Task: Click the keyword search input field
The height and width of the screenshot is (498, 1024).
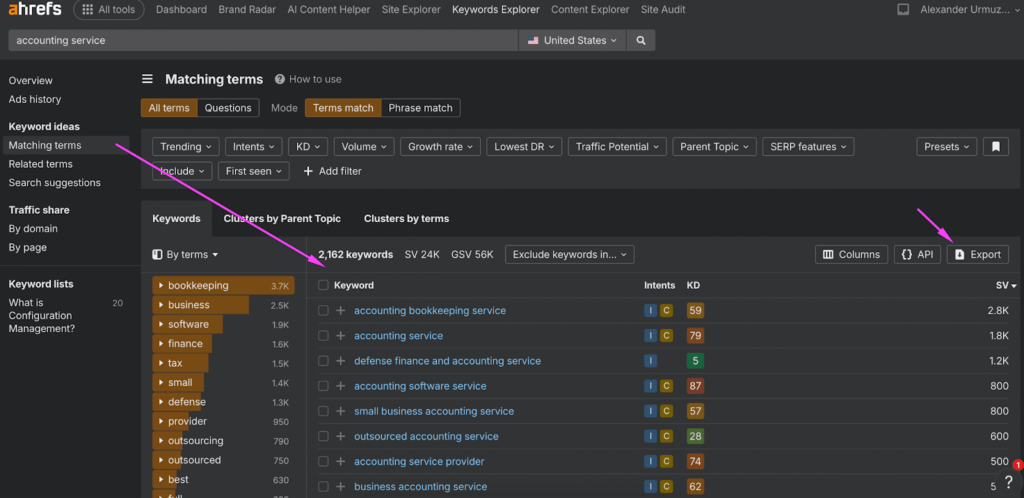Action: pos(260,41)
